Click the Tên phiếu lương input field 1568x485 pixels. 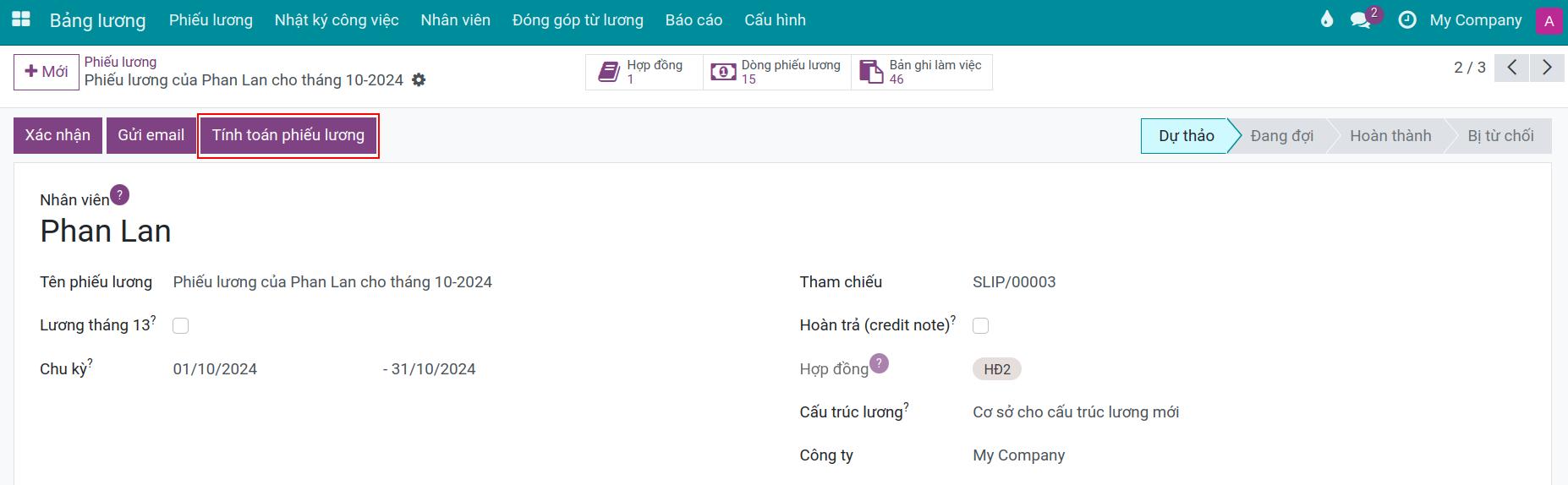[x=332, y=282]
